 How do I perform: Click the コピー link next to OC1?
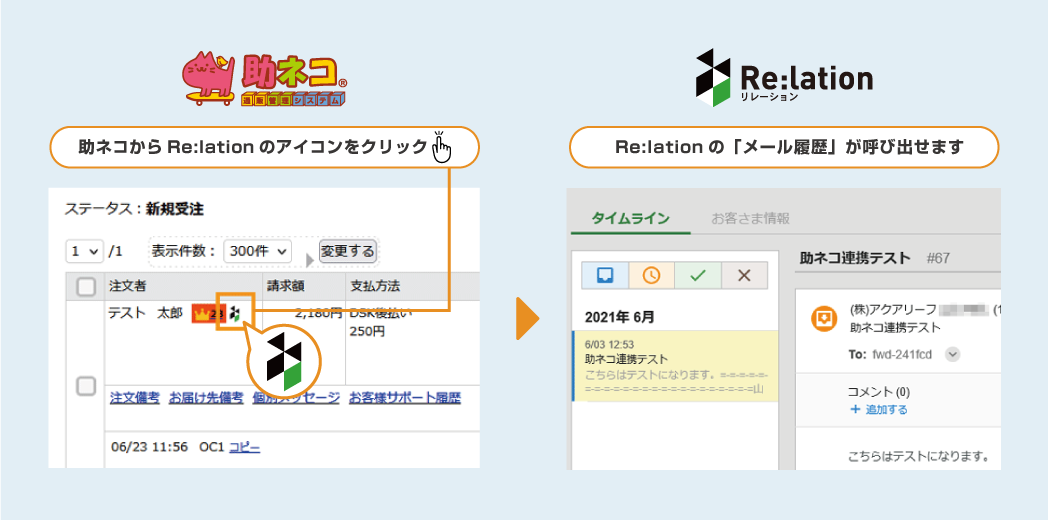pos(245,447)
